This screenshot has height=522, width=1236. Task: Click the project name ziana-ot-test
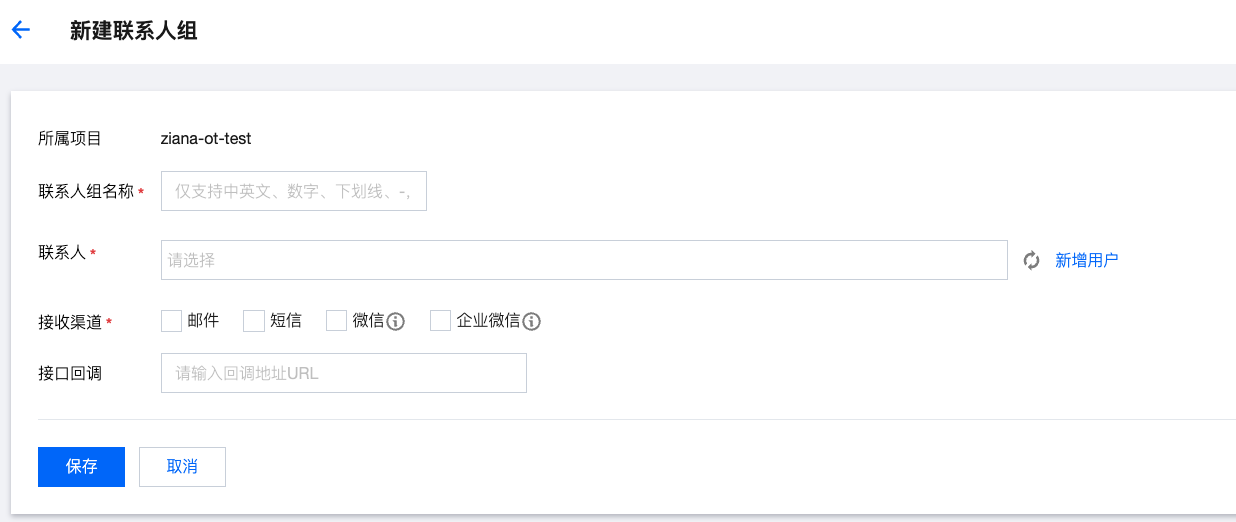point(205,139)
